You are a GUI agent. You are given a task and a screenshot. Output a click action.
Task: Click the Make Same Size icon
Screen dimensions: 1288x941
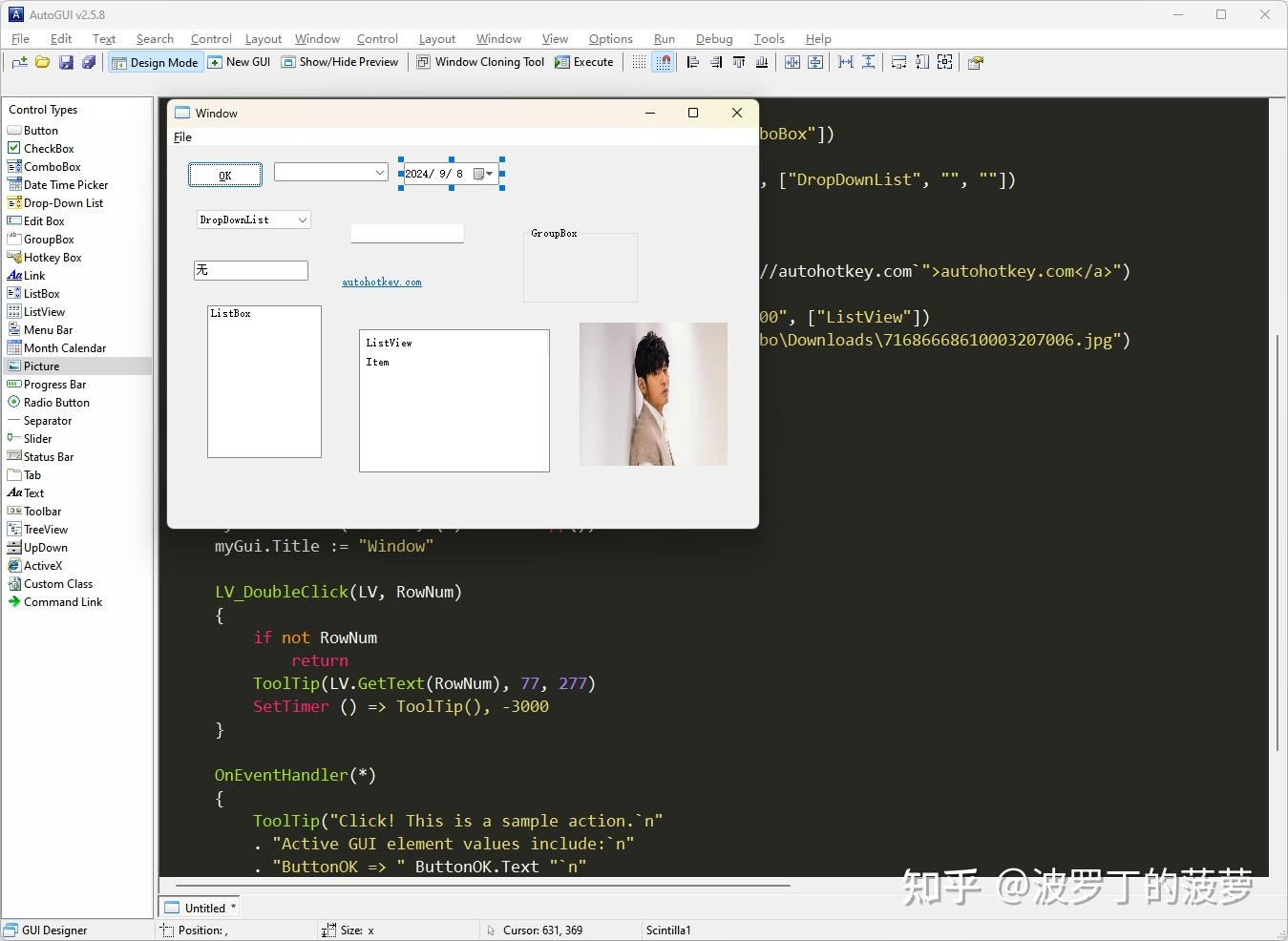[944, 62]
